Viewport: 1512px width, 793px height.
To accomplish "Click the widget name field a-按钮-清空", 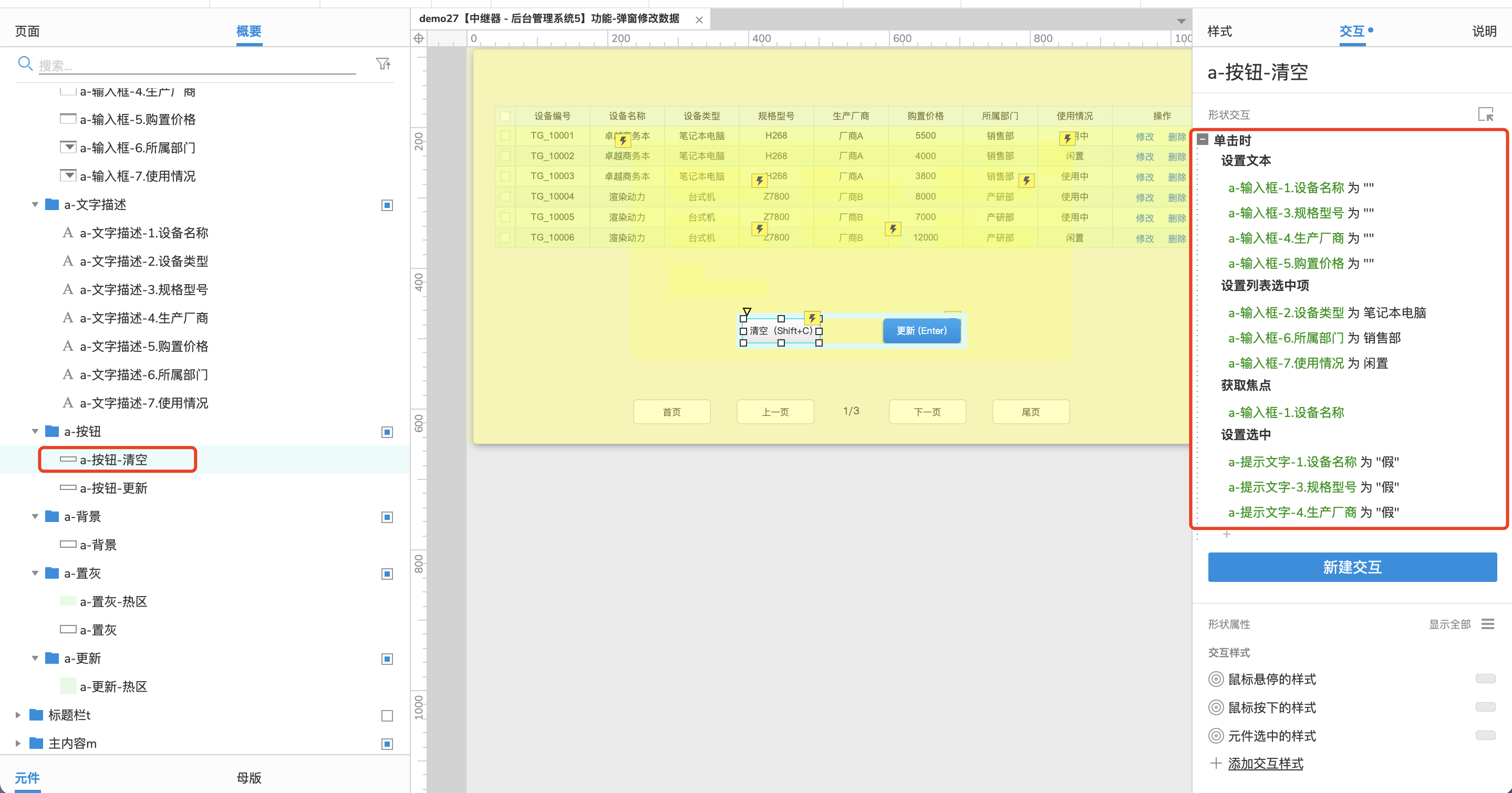I will coord(1258,72).
